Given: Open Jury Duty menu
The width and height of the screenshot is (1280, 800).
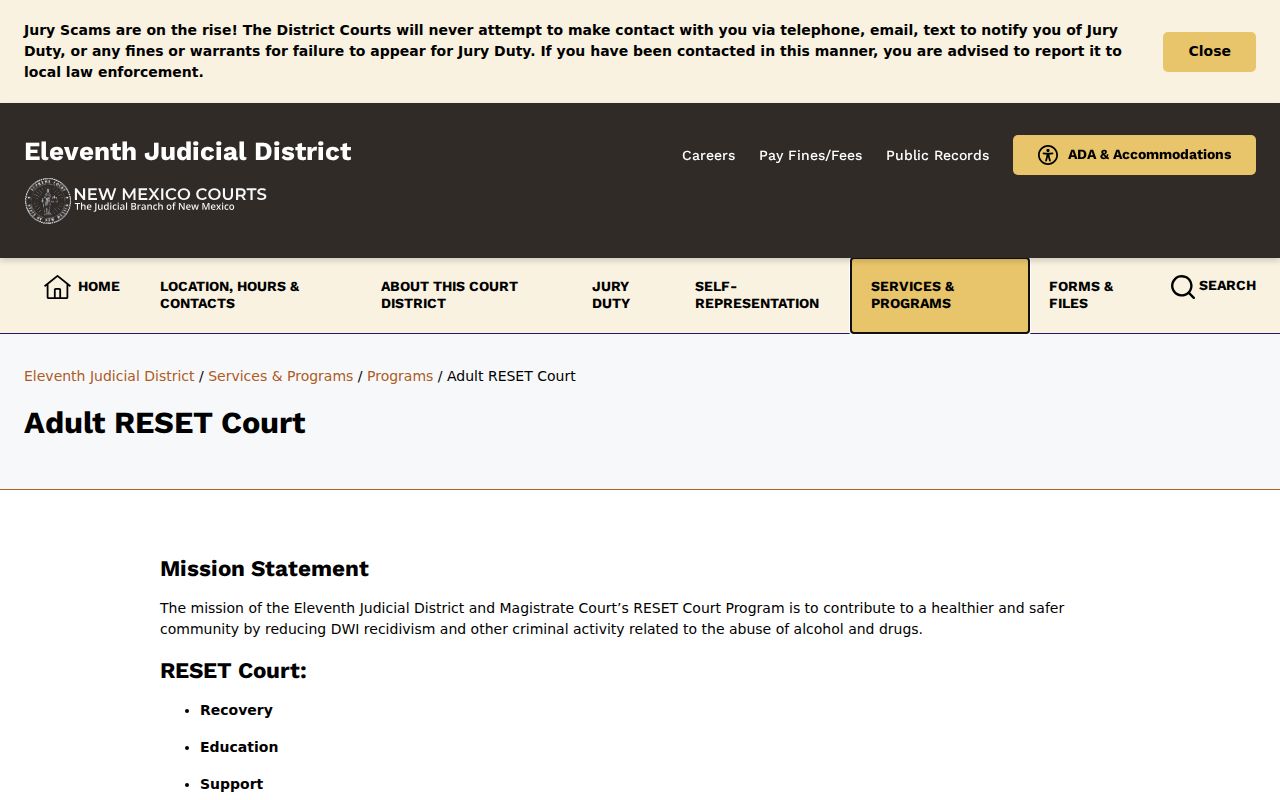Looking at the screenshot, I should click(x=611, y=295).
